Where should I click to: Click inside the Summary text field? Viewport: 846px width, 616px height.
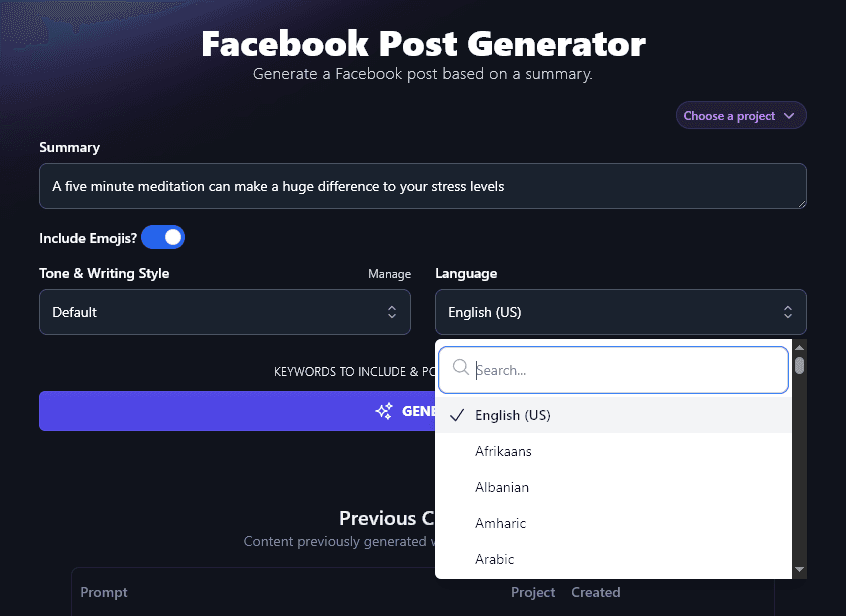point(422,186)
